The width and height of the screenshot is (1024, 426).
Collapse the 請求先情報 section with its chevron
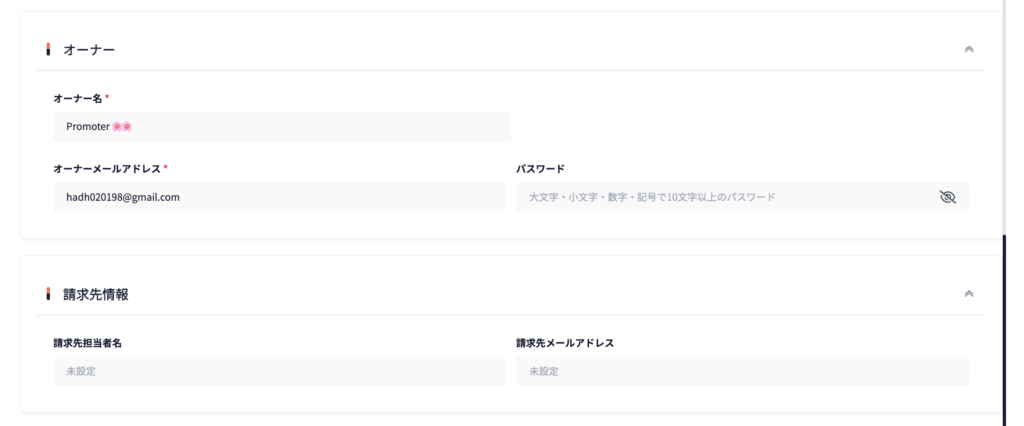pyautogui.click(x=968, y=294)
